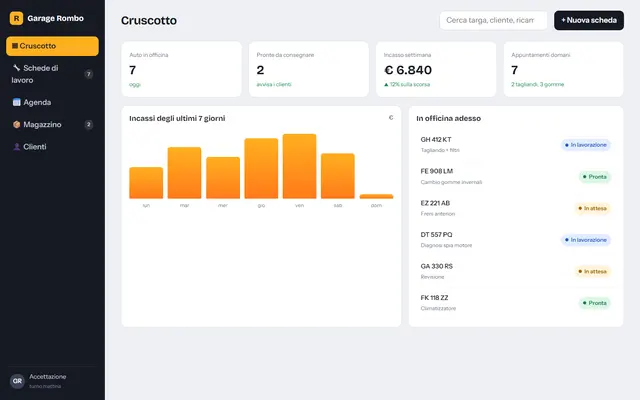Open the GA 330 RS vehicle row

pos(516,271)
